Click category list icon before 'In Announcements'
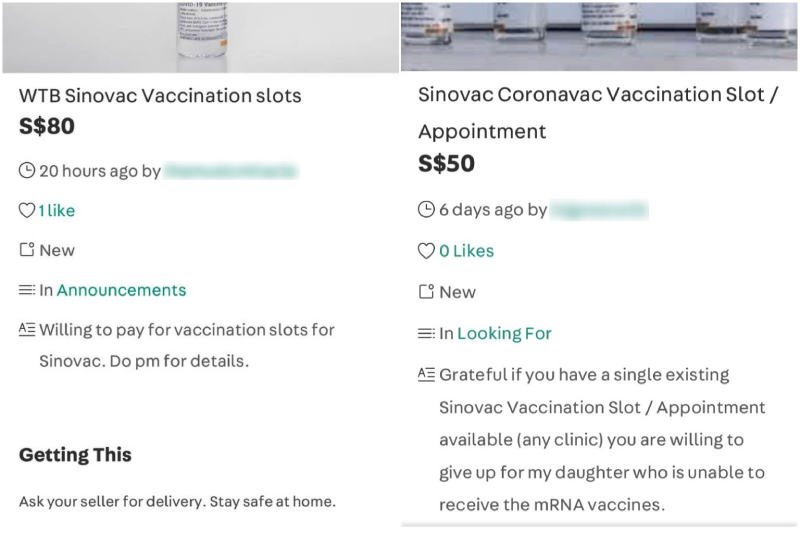 27,290
